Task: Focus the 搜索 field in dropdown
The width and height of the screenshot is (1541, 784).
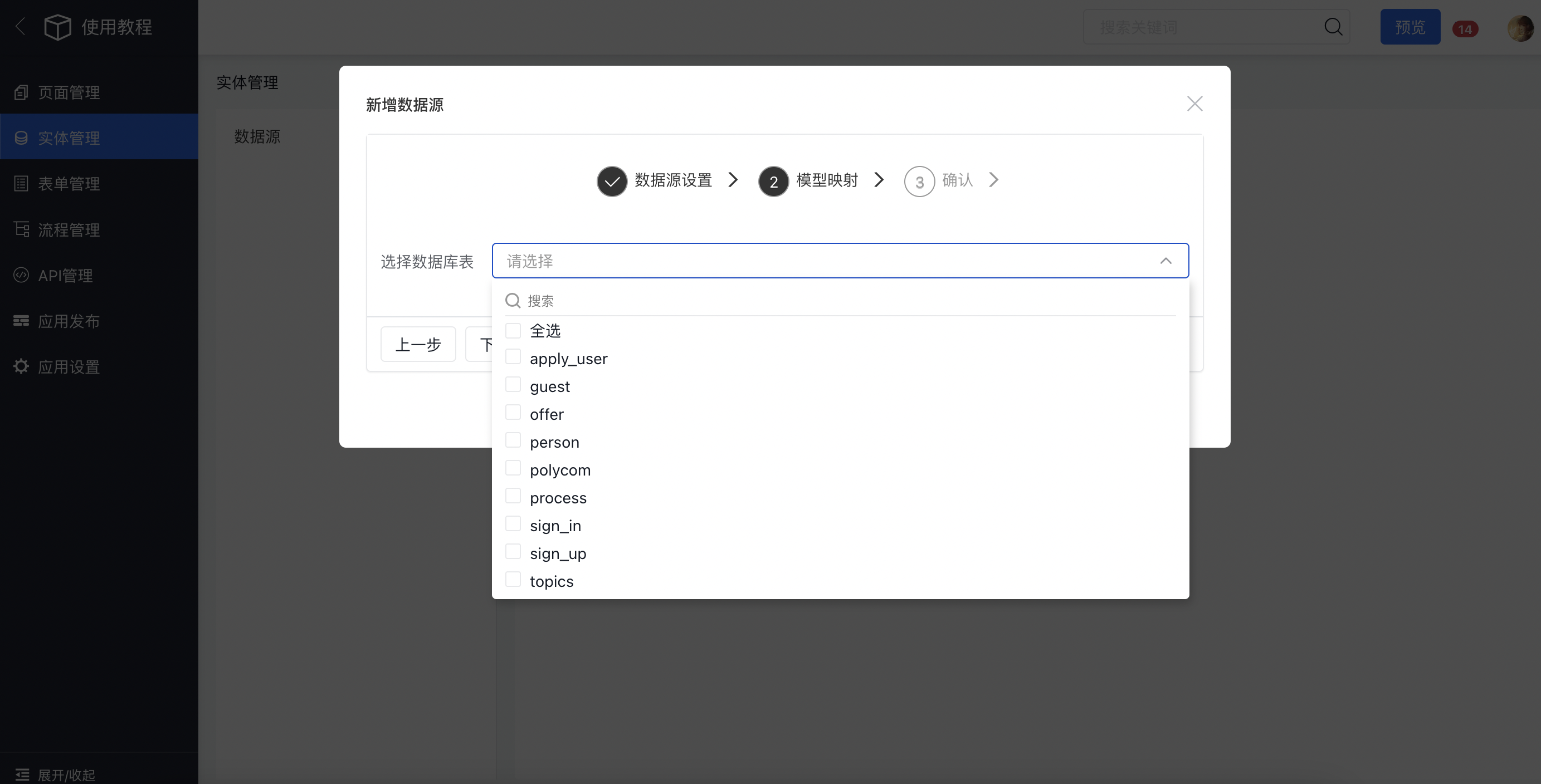Action: pos(841,301)
